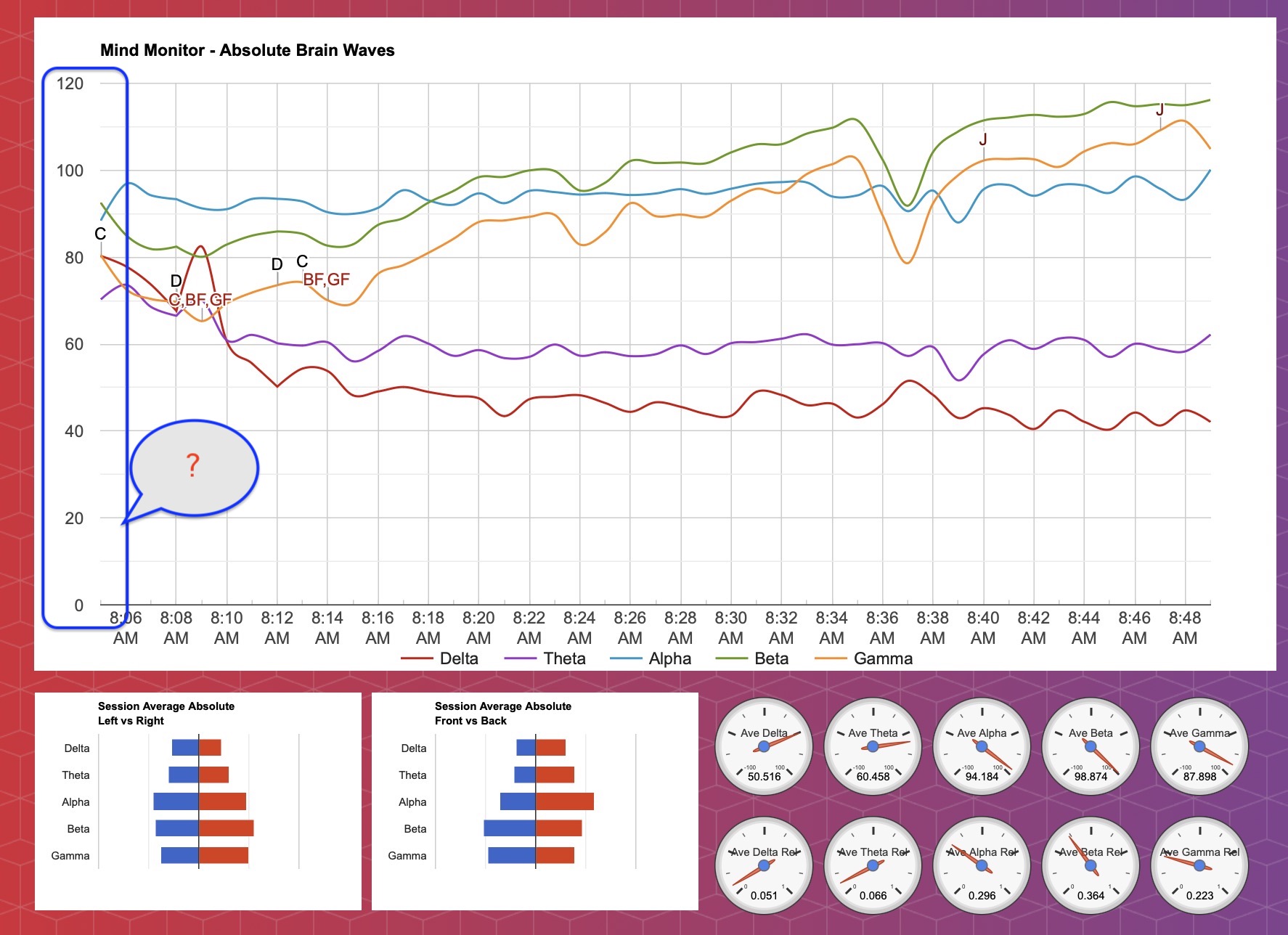Viewport: 1288px width, 935px height.
Task: Click the blue Delta bar in Left vs Right chart
Action: pos(185,748)
